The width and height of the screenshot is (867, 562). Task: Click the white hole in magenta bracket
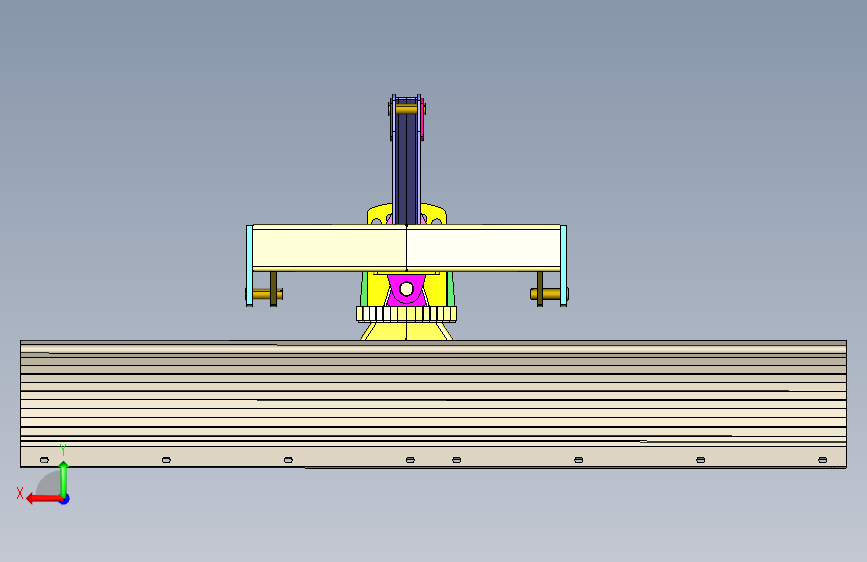tap(406, 289)
